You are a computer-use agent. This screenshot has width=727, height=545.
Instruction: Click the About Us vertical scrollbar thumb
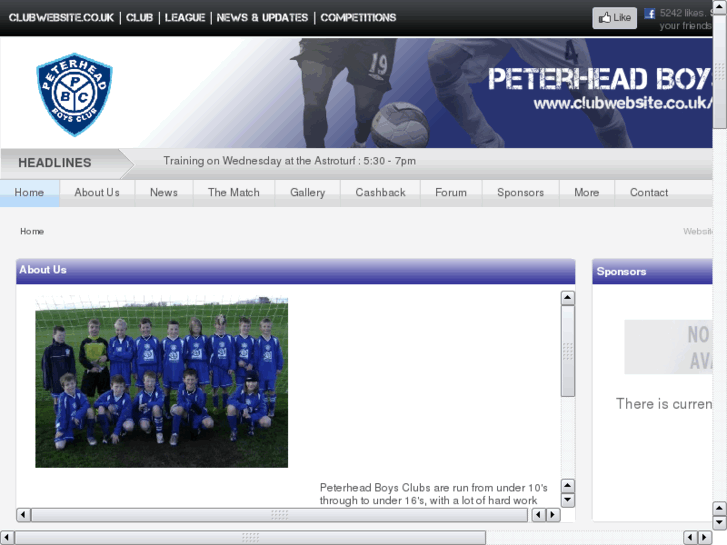pyautogui.click(x=568, y=351)
